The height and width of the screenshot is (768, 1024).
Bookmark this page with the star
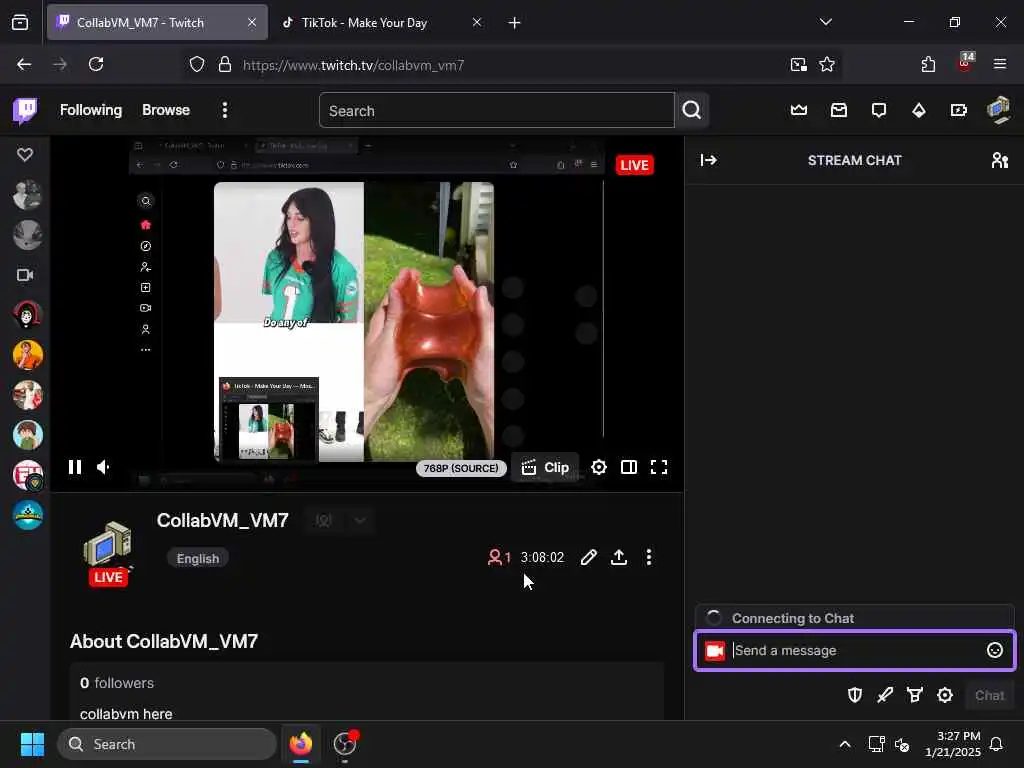[x=827, y=64]
